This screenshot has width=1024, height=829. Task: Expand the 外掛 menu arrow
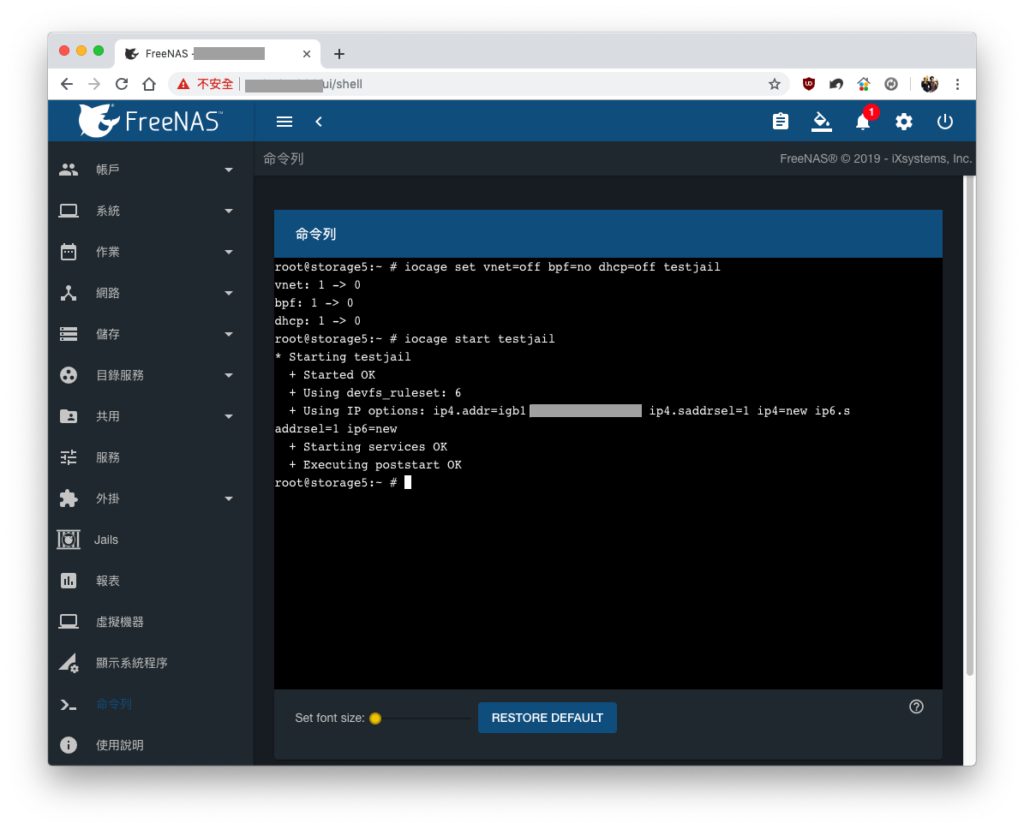[x=229, y=498]
